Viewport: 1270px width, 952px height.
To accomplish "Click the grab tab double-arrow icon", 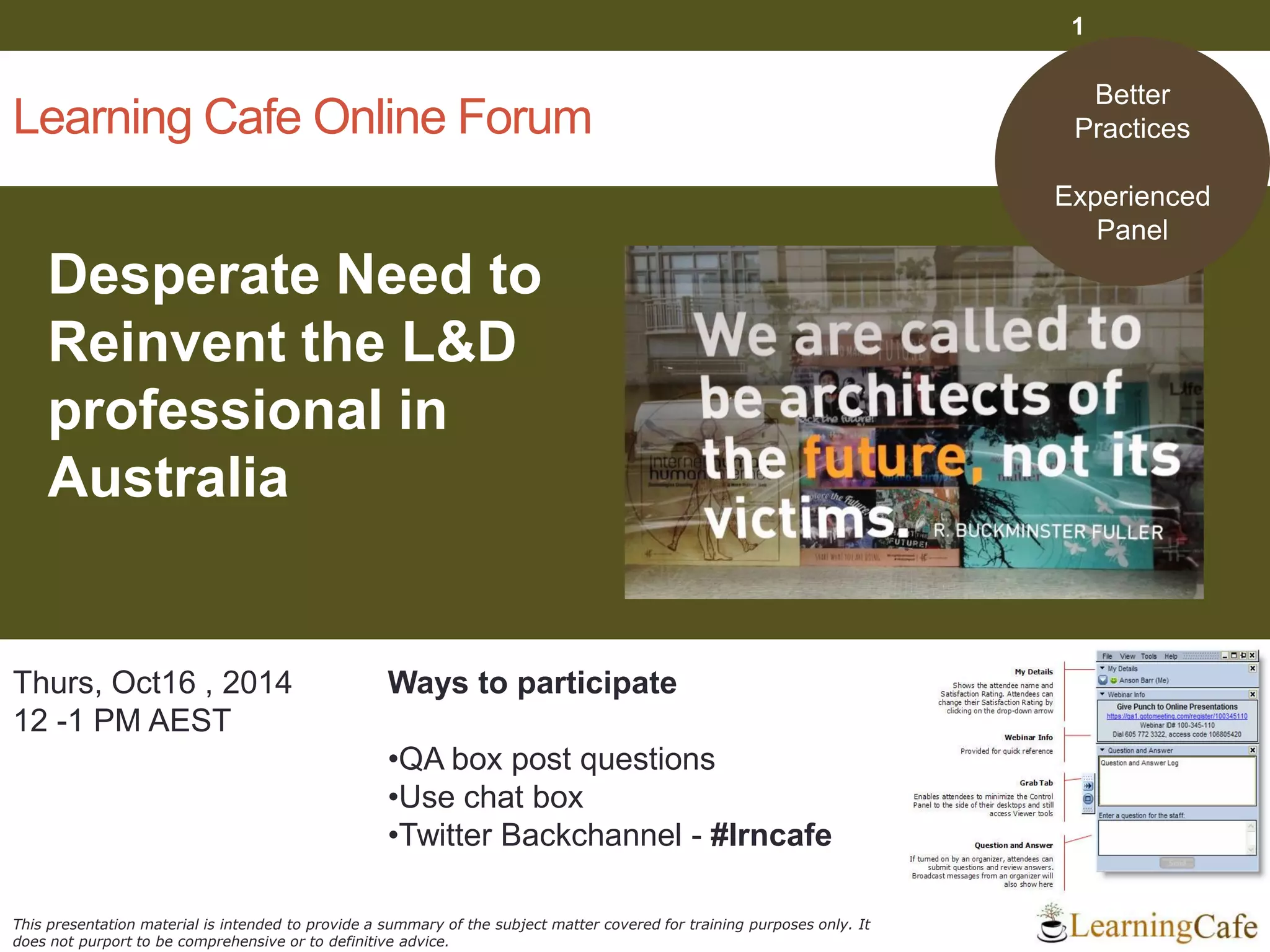I will pos(1088,786).
